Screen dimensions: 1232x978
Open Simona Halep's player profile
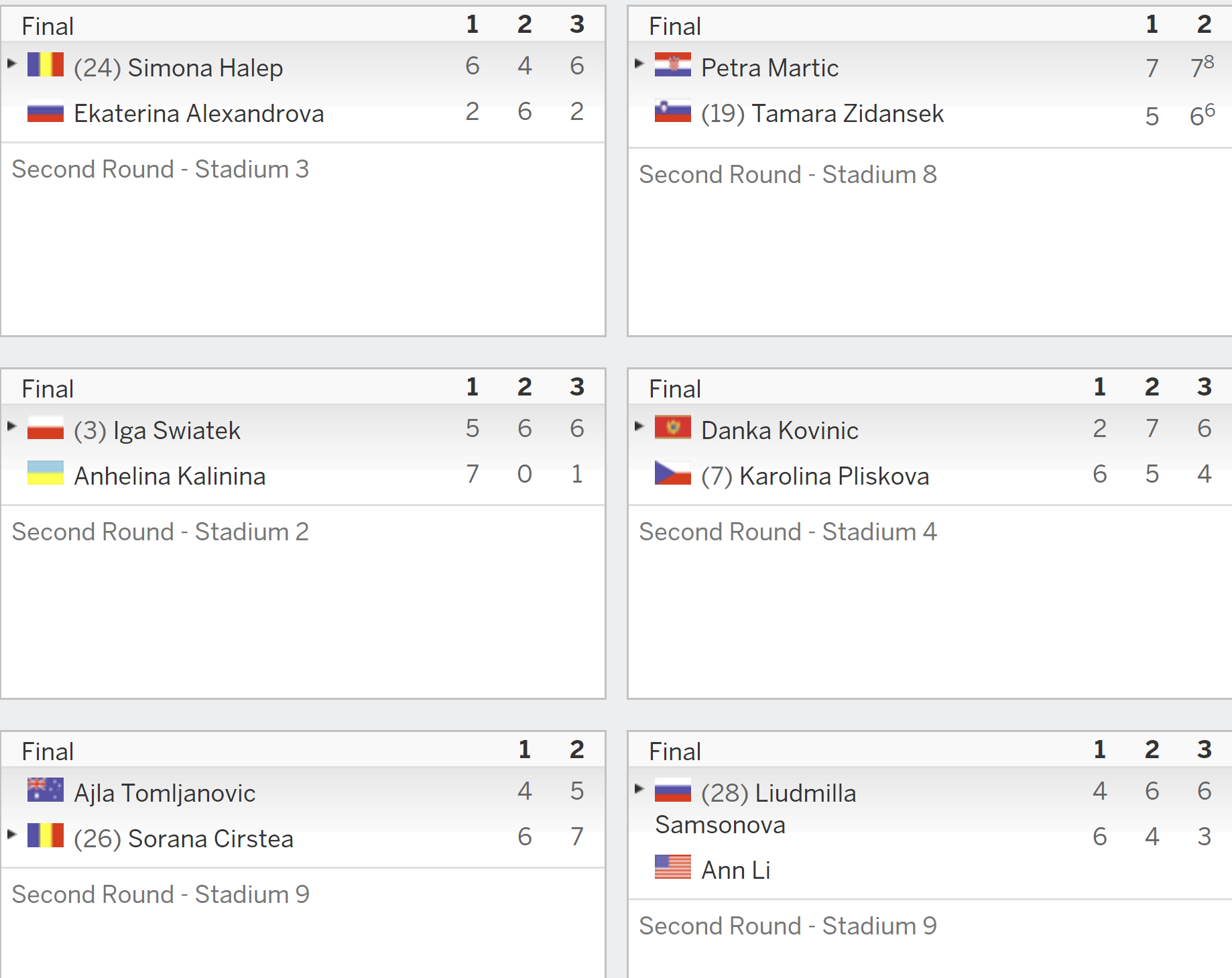tap(205, 68)
